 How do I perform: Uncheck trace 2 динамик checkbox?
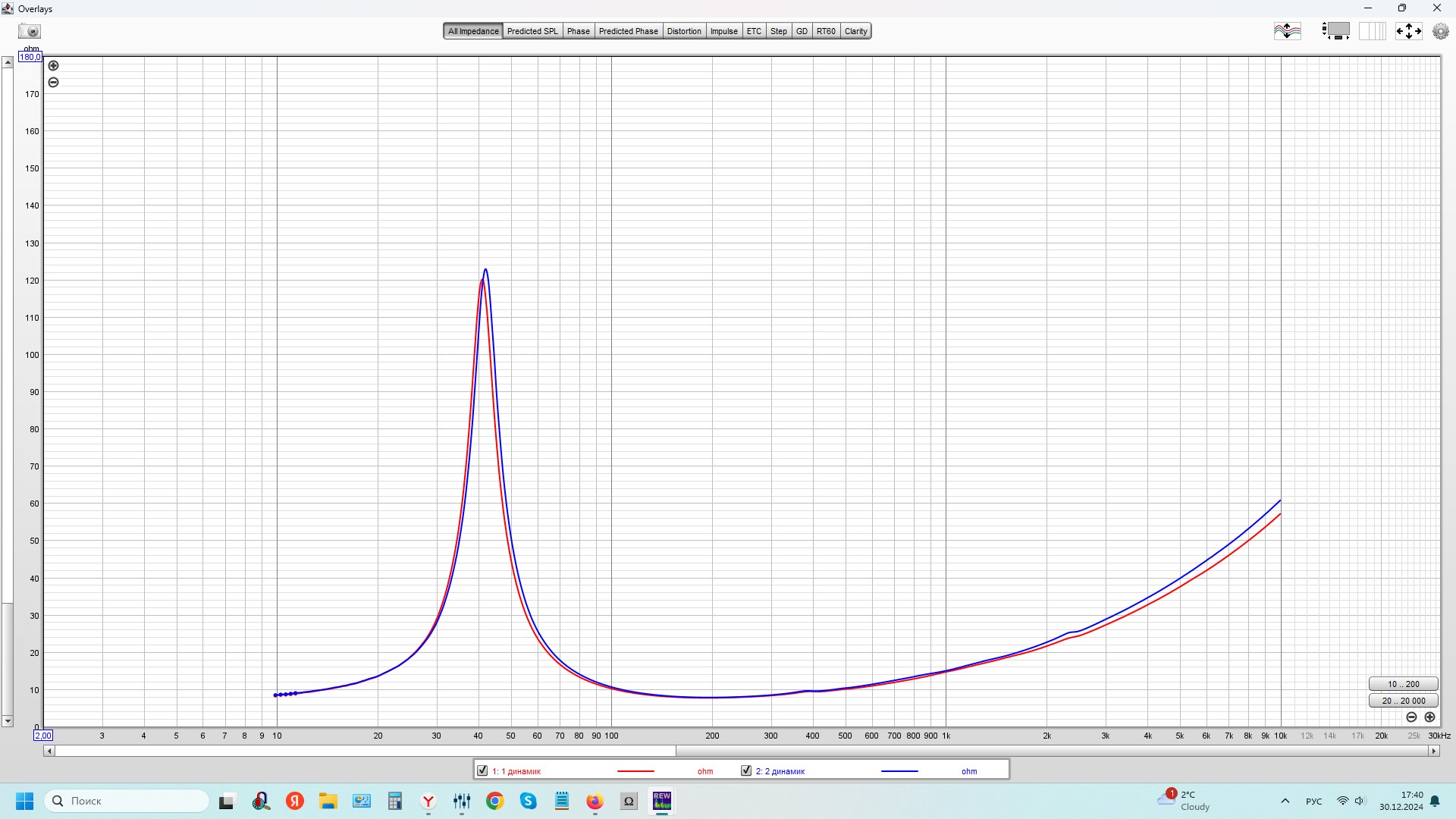coord(746,770)
